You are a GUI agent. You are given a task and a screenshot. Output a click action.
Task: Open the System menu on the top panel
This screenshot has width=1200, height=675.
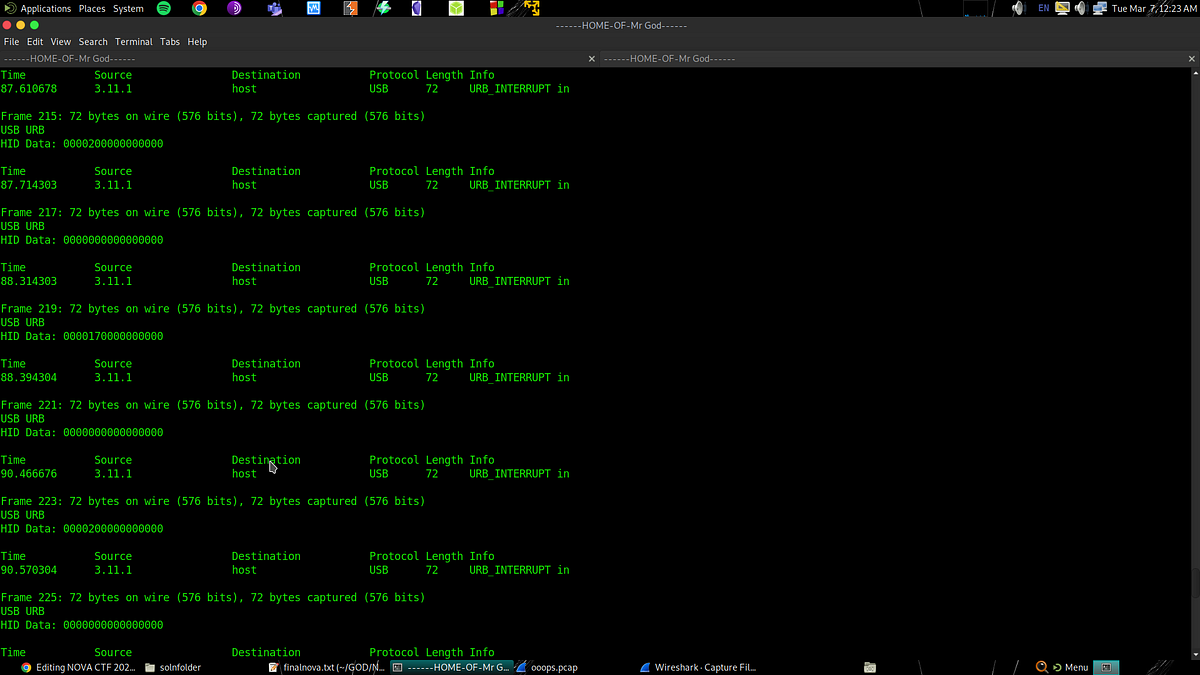[x=127, y=7]
